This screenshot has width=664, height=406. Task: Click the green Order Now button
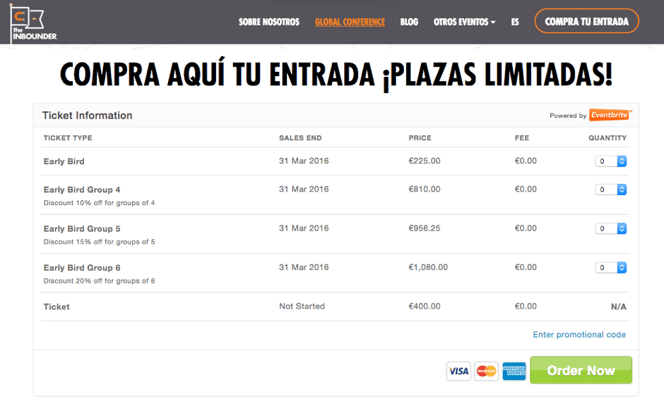click(x=581, y=370)
